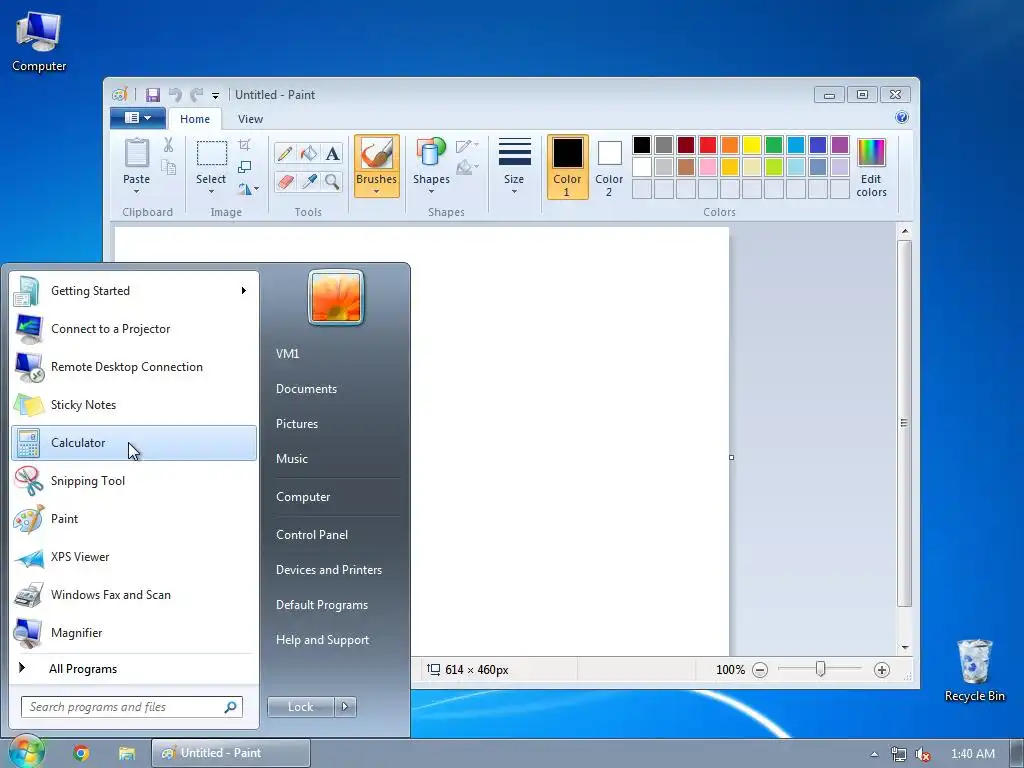Viewport: 1024px width, 768px height.
Task: Click the Start orb button
Action: (26, 752)
